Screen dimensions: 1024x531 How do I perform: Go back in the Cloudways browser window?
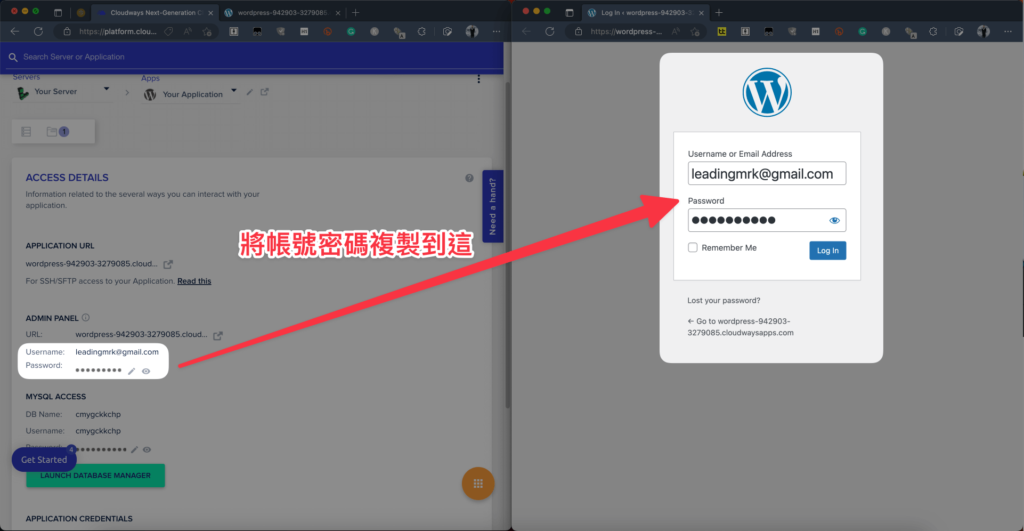click(14, 31)
